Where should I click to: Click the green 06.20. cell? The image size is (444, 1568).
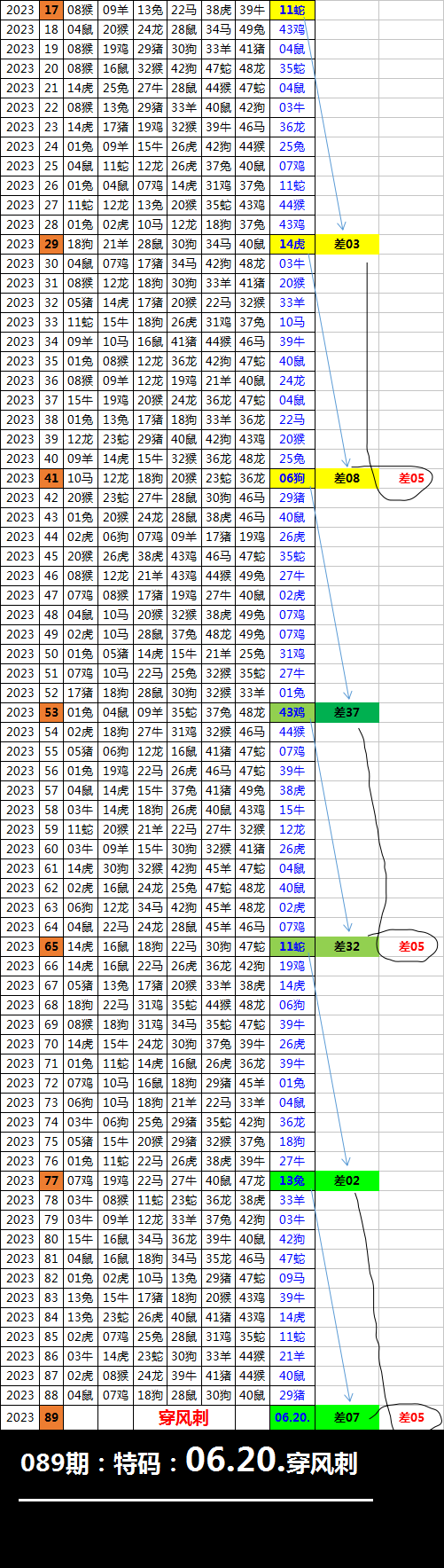point(292,1417)
